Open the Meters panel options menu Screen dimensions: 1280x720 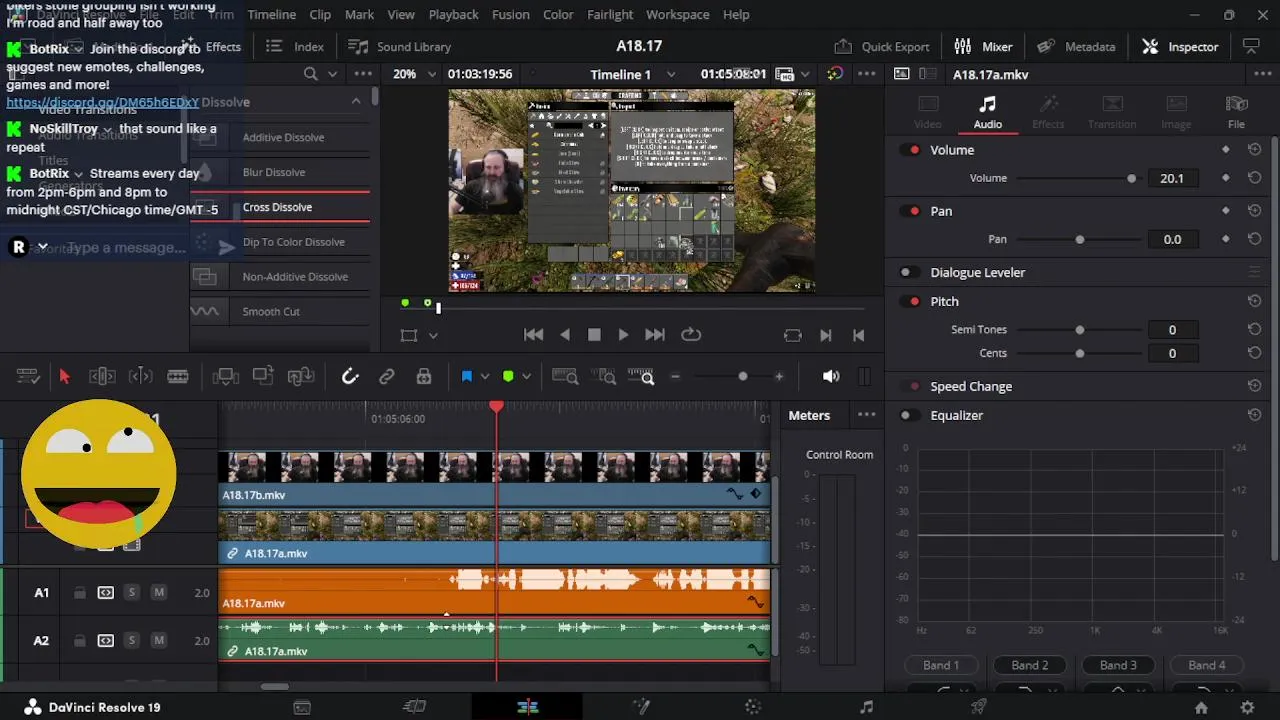(867, 415)
